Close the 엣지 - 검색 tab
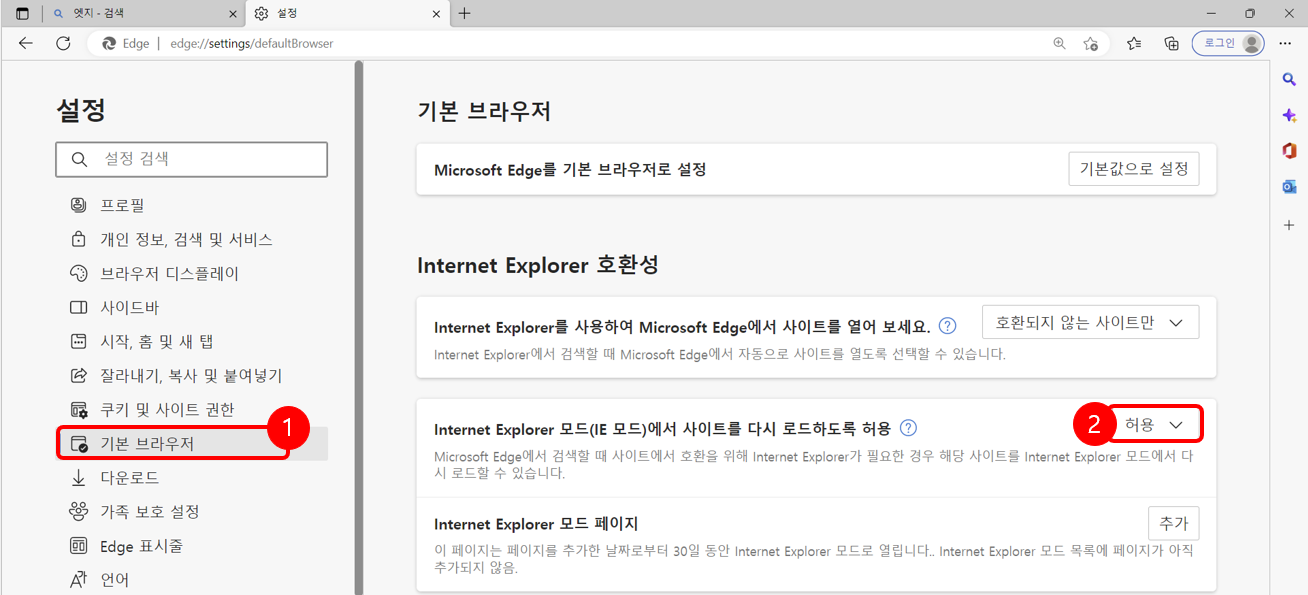The image size is (1308, 595). pyautogui.click(x=234, y=14)
